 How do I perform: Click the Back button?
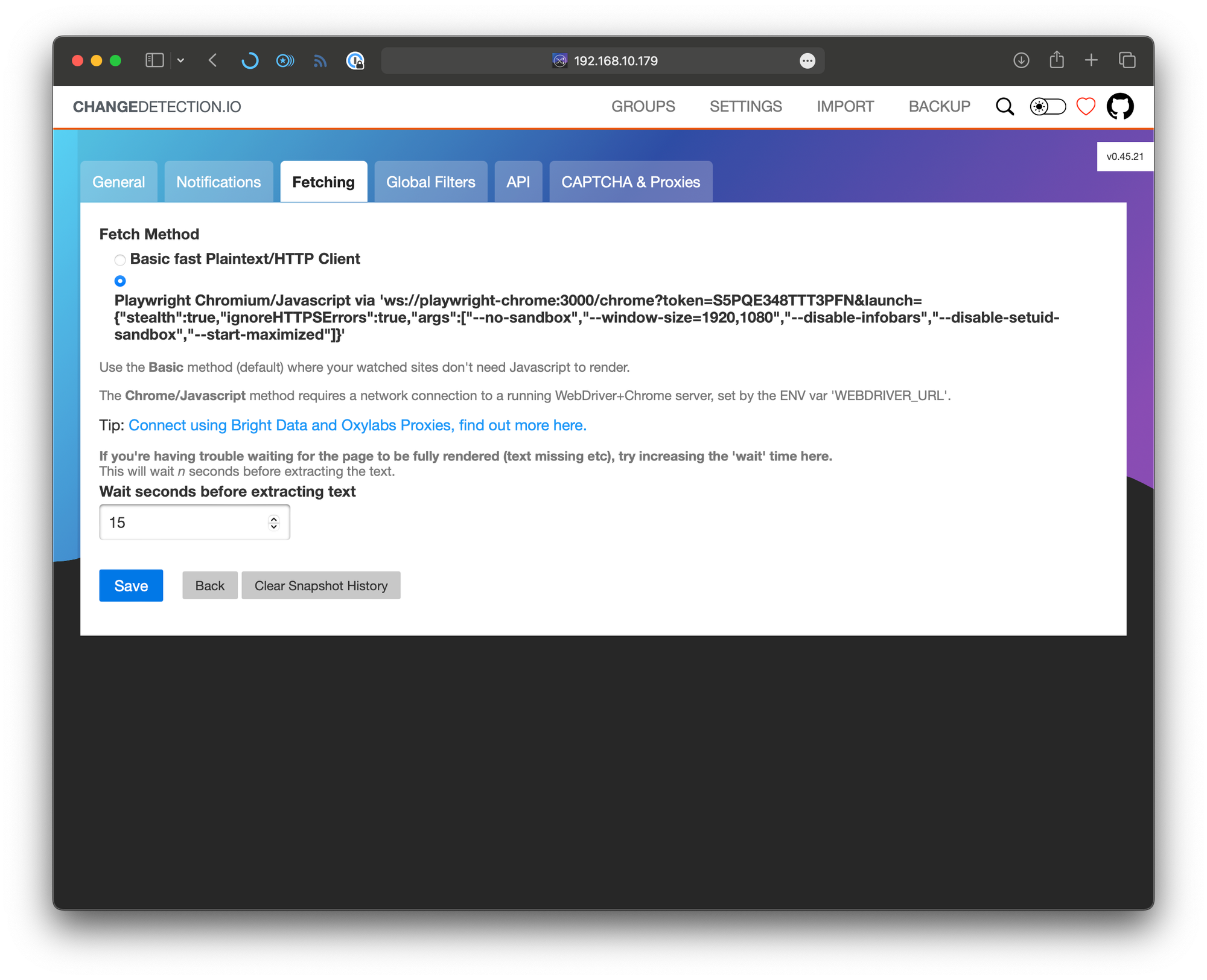210,585
